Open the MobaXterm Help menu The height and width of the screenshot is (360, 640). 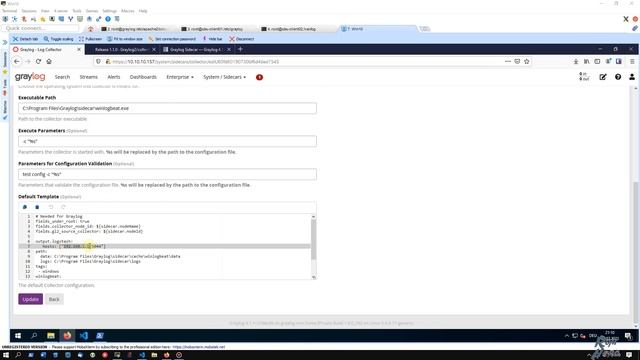[x=143, y=11]
